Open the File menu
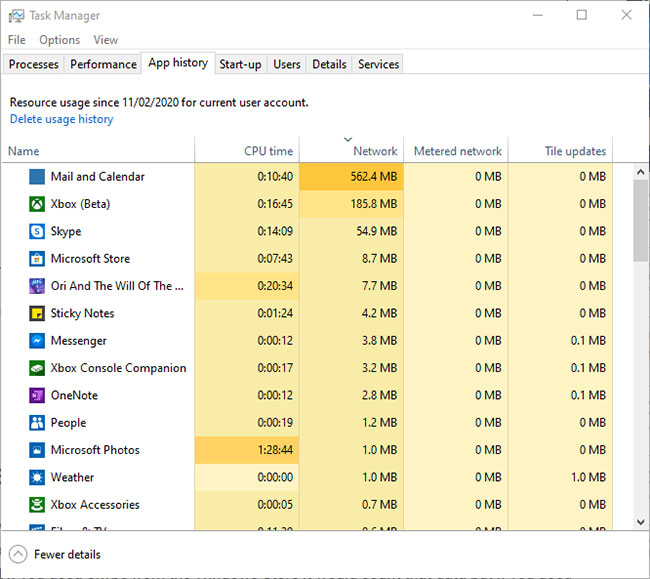650x579 pixels. click(17, 40)
